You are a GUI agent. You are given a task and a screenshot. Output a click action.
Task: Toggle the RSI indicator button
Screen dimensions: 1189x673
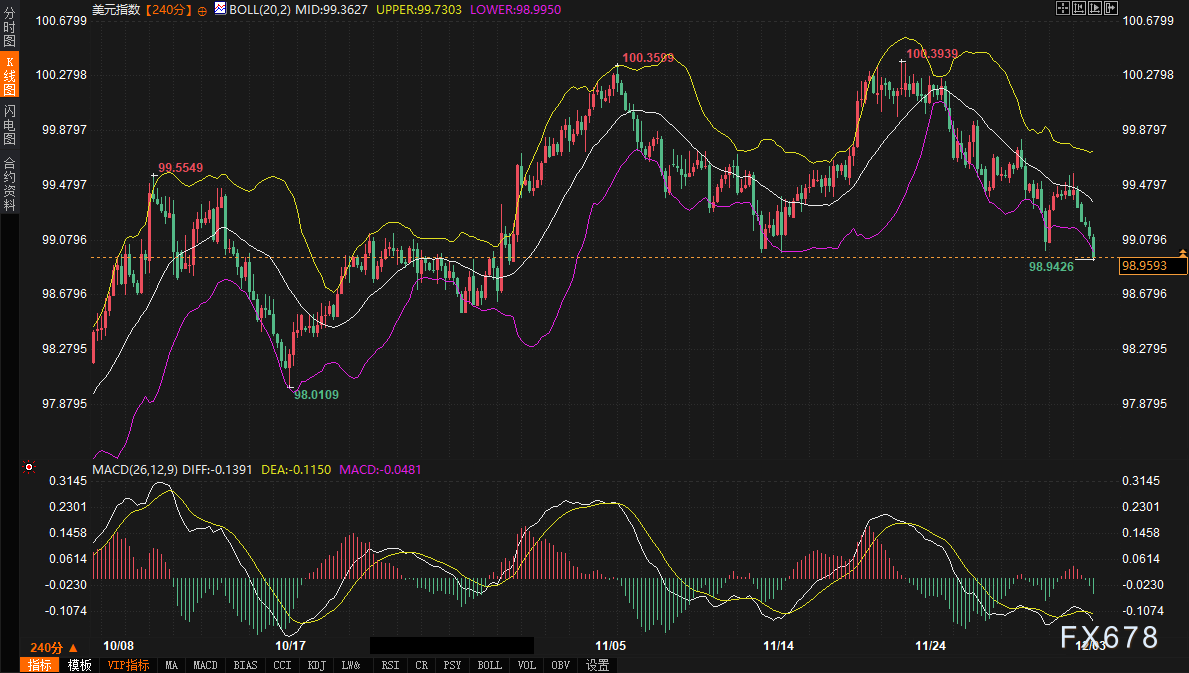click(391, 665)
